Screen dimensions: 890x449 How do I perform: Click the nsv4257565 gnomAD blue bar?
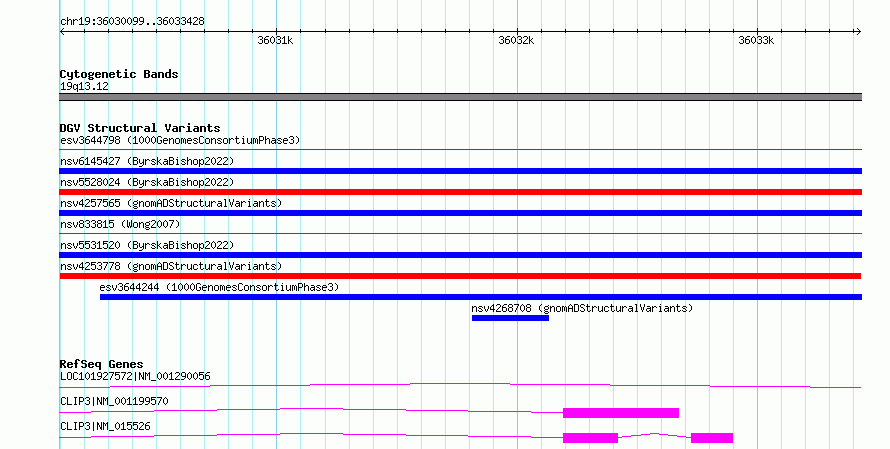(460, 213)
